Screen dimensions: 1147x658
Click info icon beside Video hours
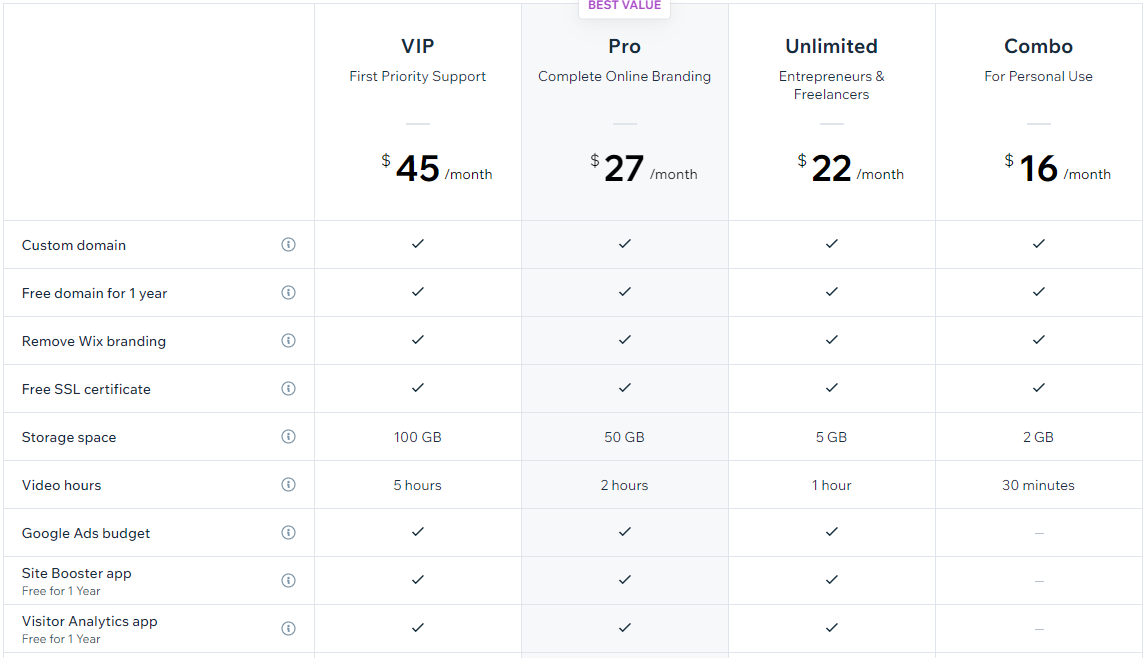(288, 485)
